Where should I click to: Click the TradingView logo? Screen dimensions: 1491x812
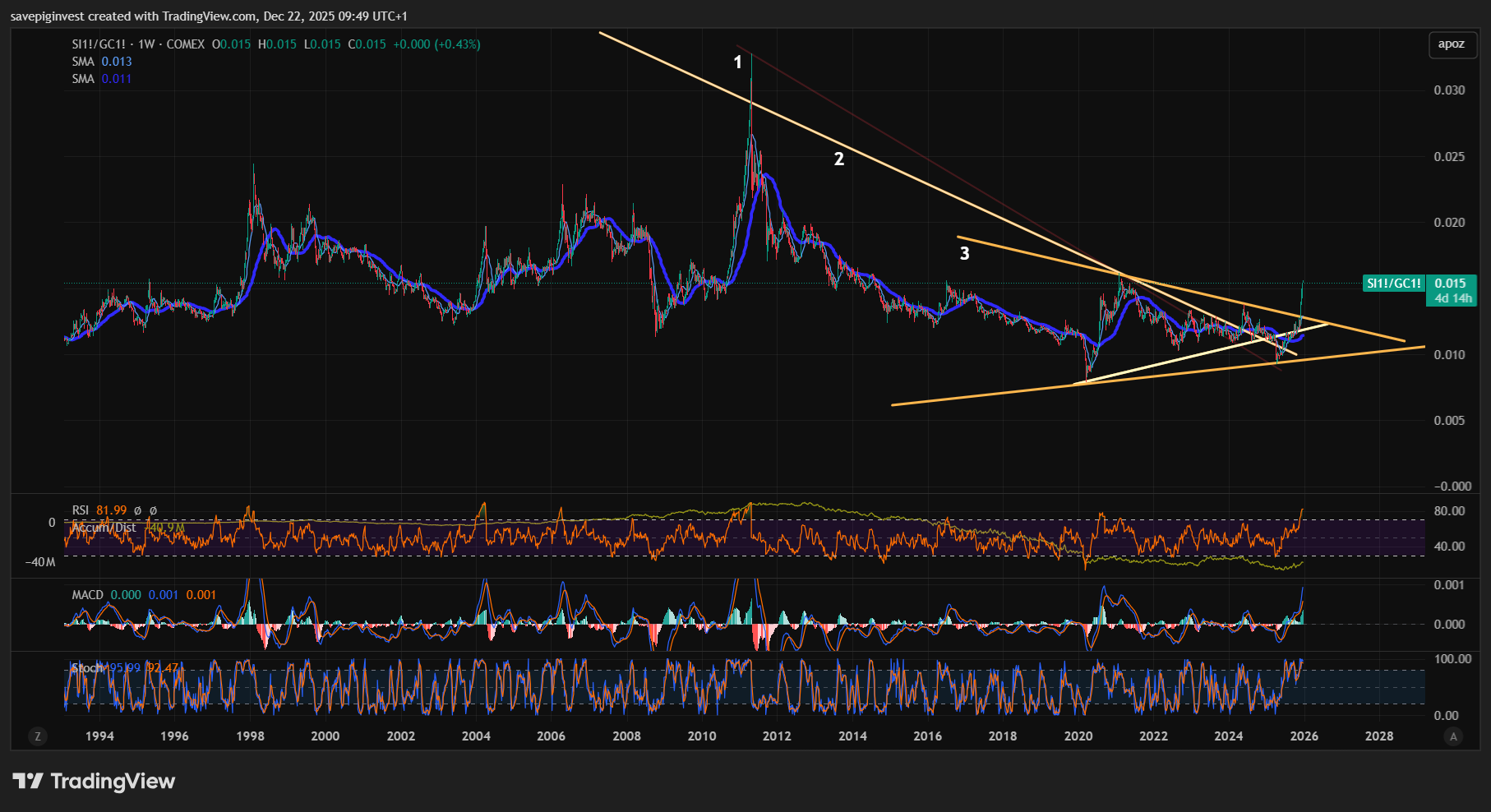(x=94, y=781)
